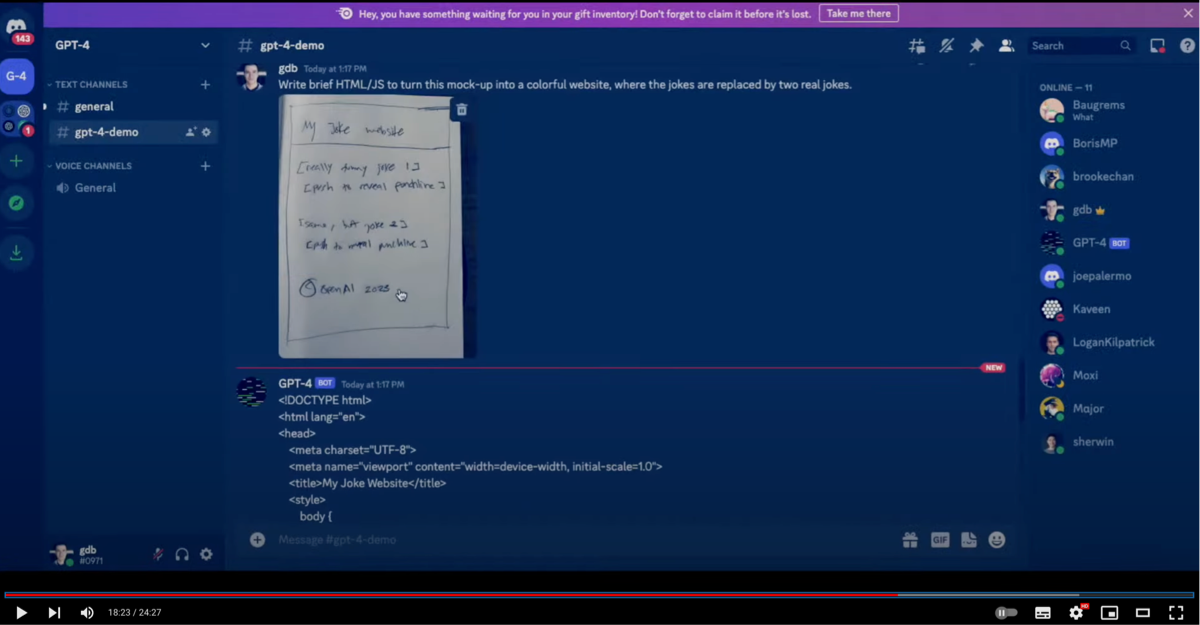The width and height of the screenshot is (1200, 625).
Task: Open Discord home direct messages icon
Action: point(17,27)
